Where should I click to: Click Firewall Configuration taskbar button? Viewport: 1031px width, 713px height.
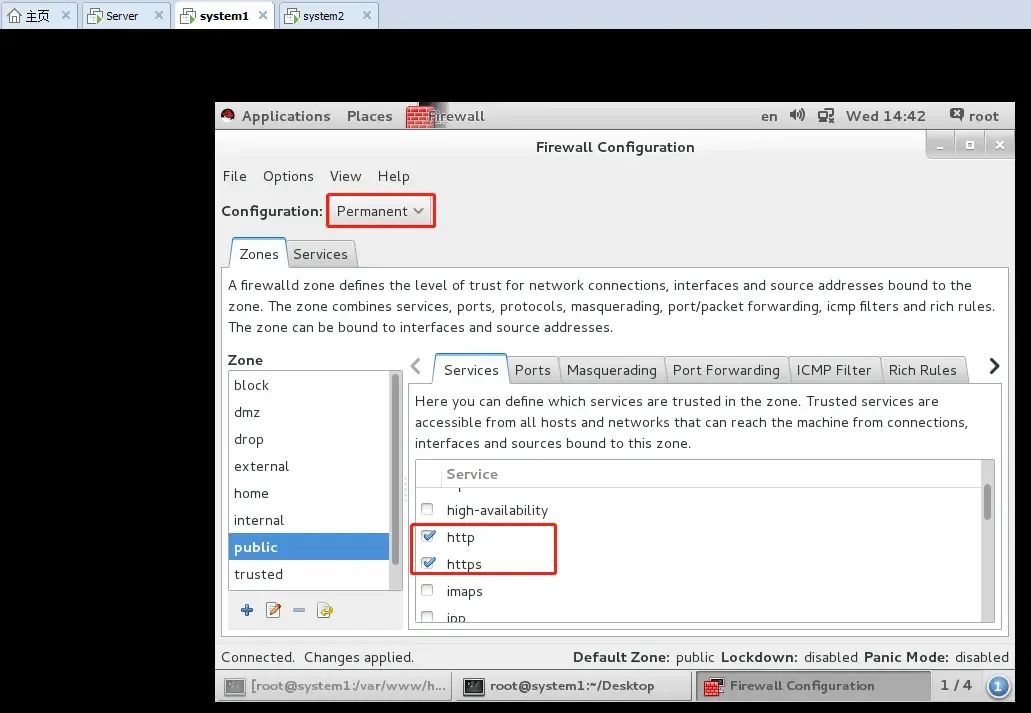click(813, 686)
